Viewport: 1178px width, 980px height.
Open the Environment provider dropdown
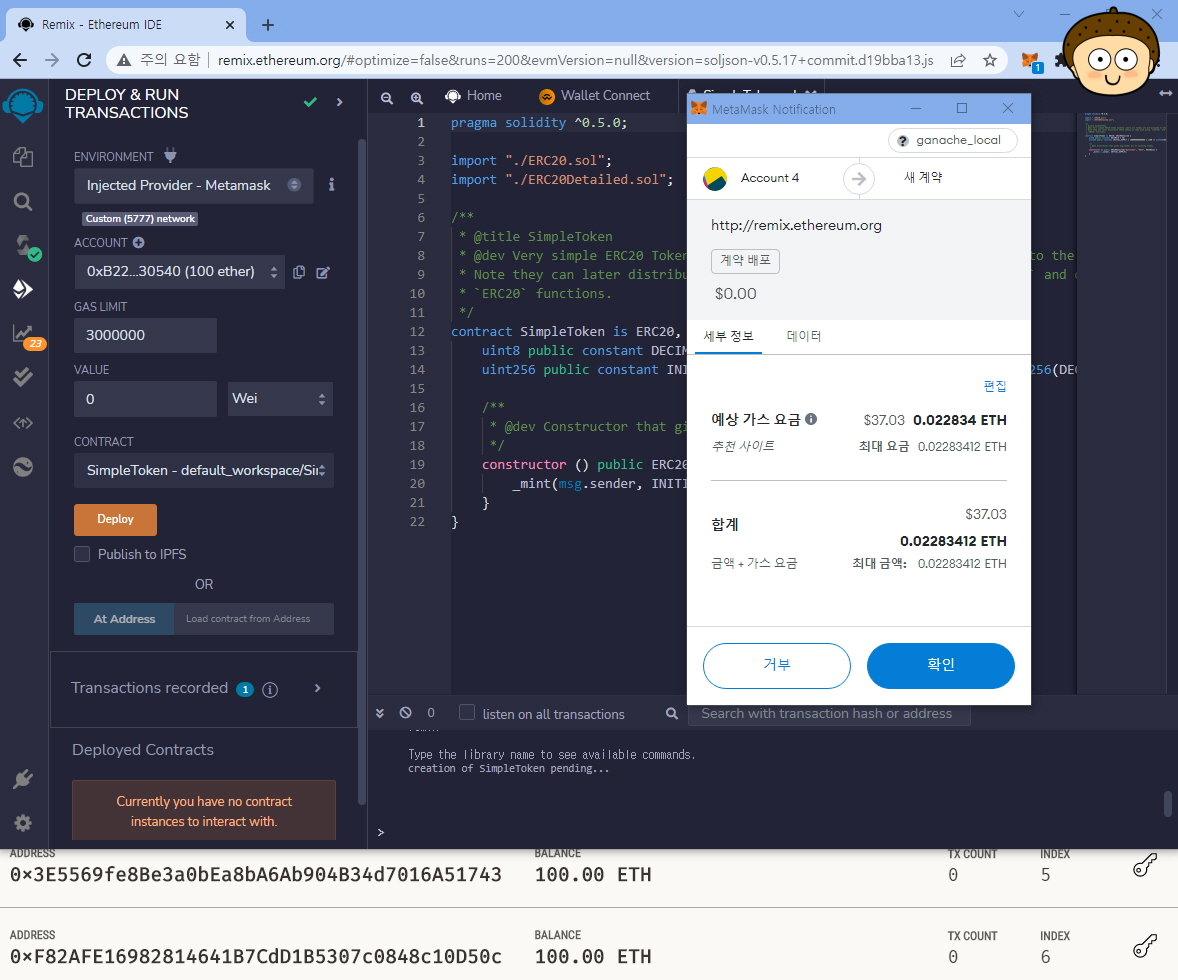pos(194,186)
